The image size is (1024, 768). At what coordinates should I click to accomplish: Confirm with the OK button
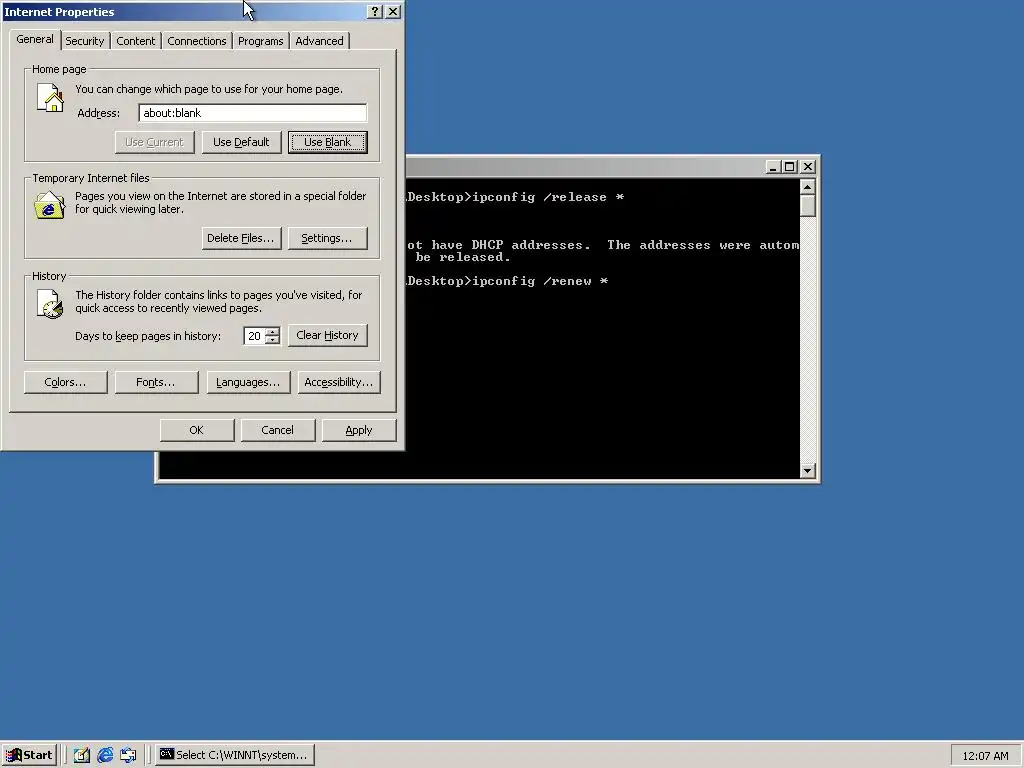point(197,430)
